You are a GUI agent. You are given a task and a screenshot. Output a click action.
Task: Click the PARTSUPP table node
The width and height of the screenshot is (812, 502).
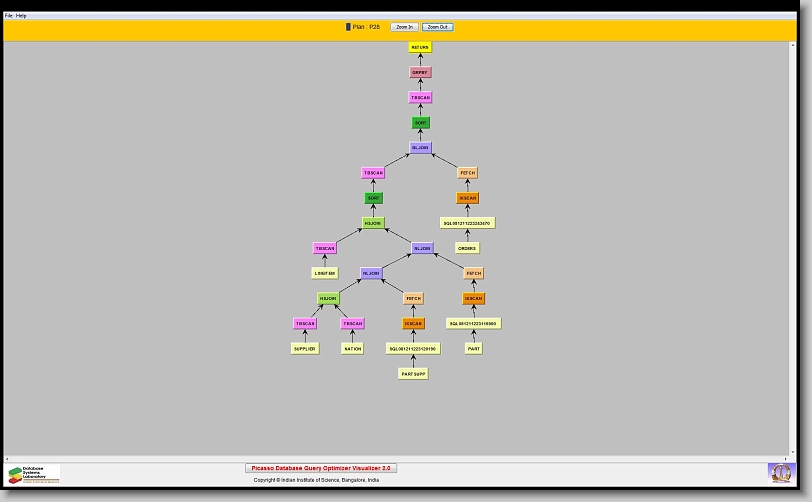coord(413,374)
